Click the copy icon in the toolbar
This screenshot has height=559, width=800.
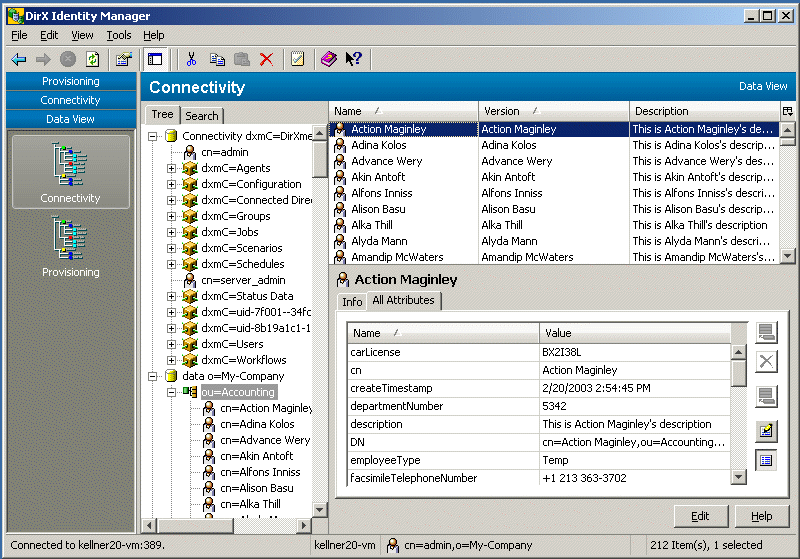click(x=217, y=59)
